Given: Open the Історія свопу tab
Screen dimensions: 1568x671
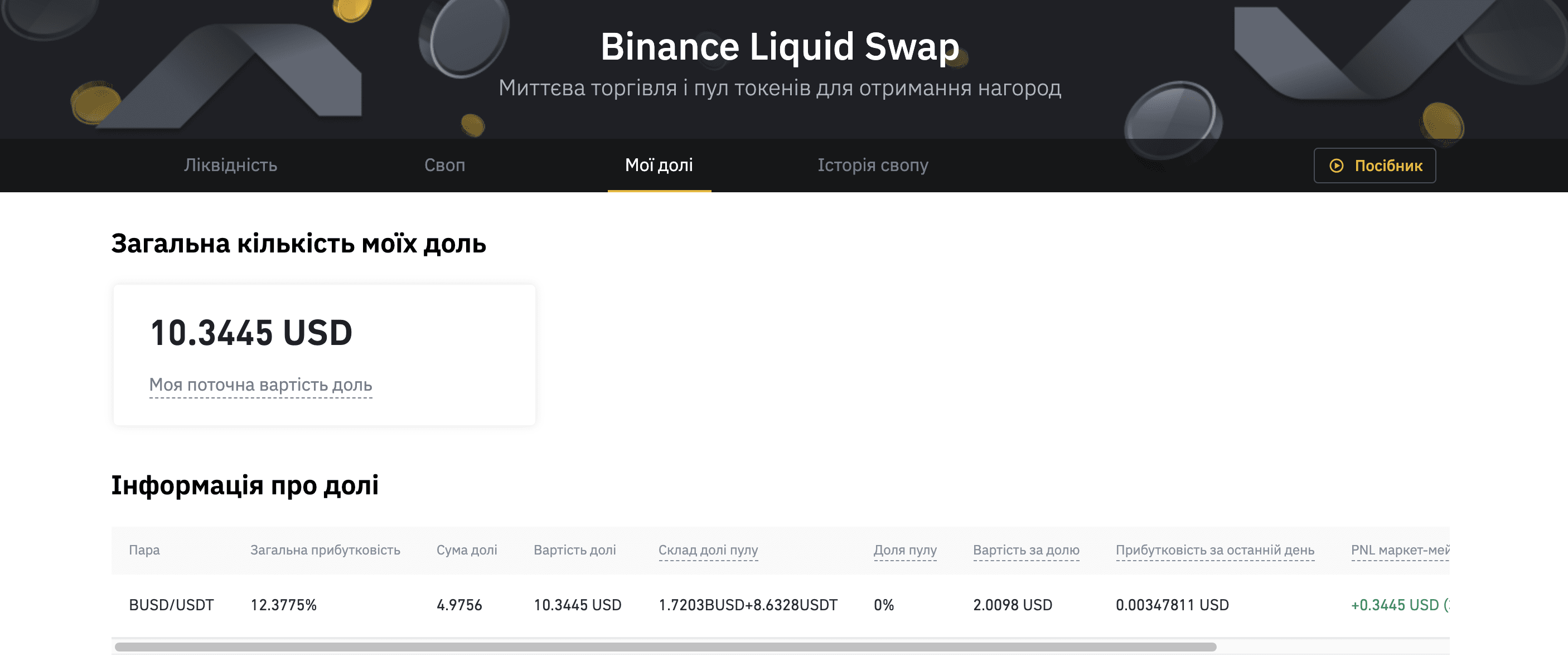Looking at the screenshot, I should click(872, 165).
